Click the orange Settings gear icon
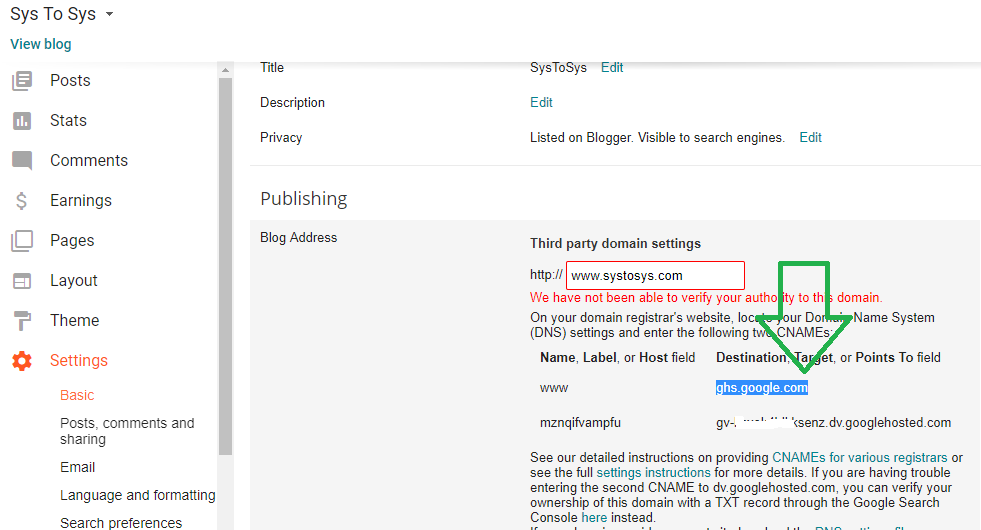981x530 pixels. point(22,361)
